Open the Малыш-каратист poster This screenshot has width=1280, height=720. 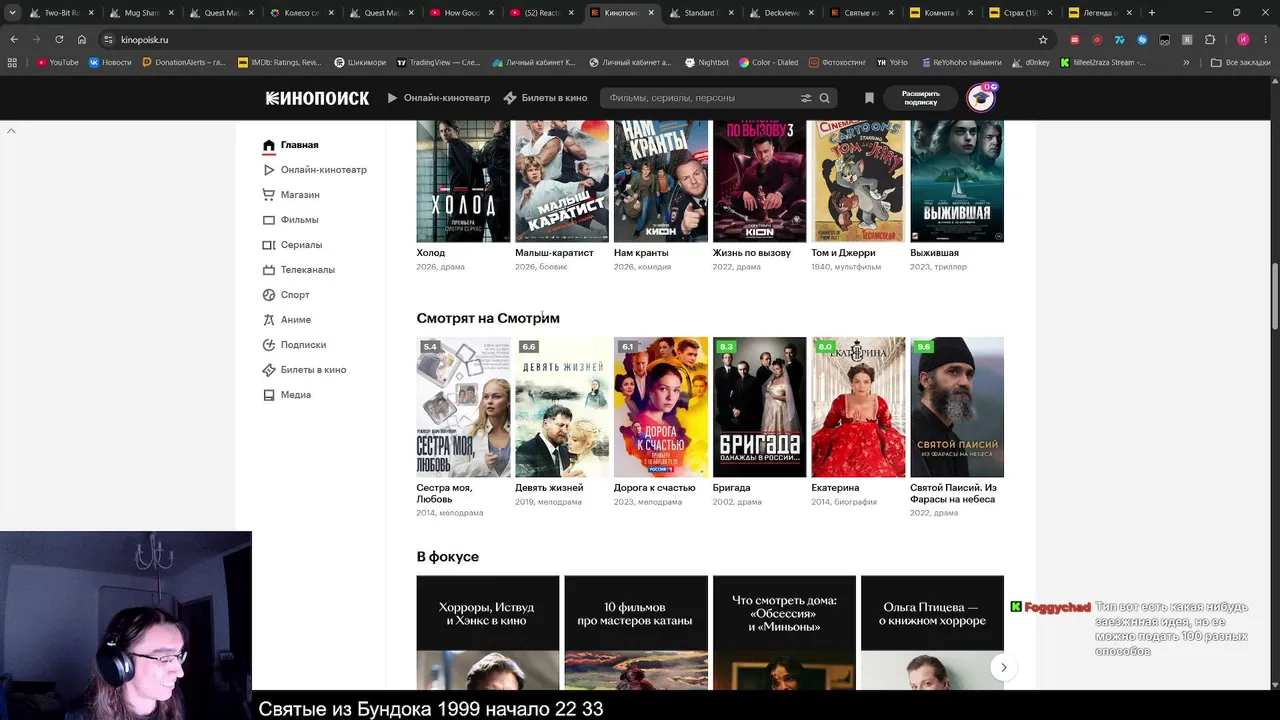pyautogui.click(x=562, y=181)
